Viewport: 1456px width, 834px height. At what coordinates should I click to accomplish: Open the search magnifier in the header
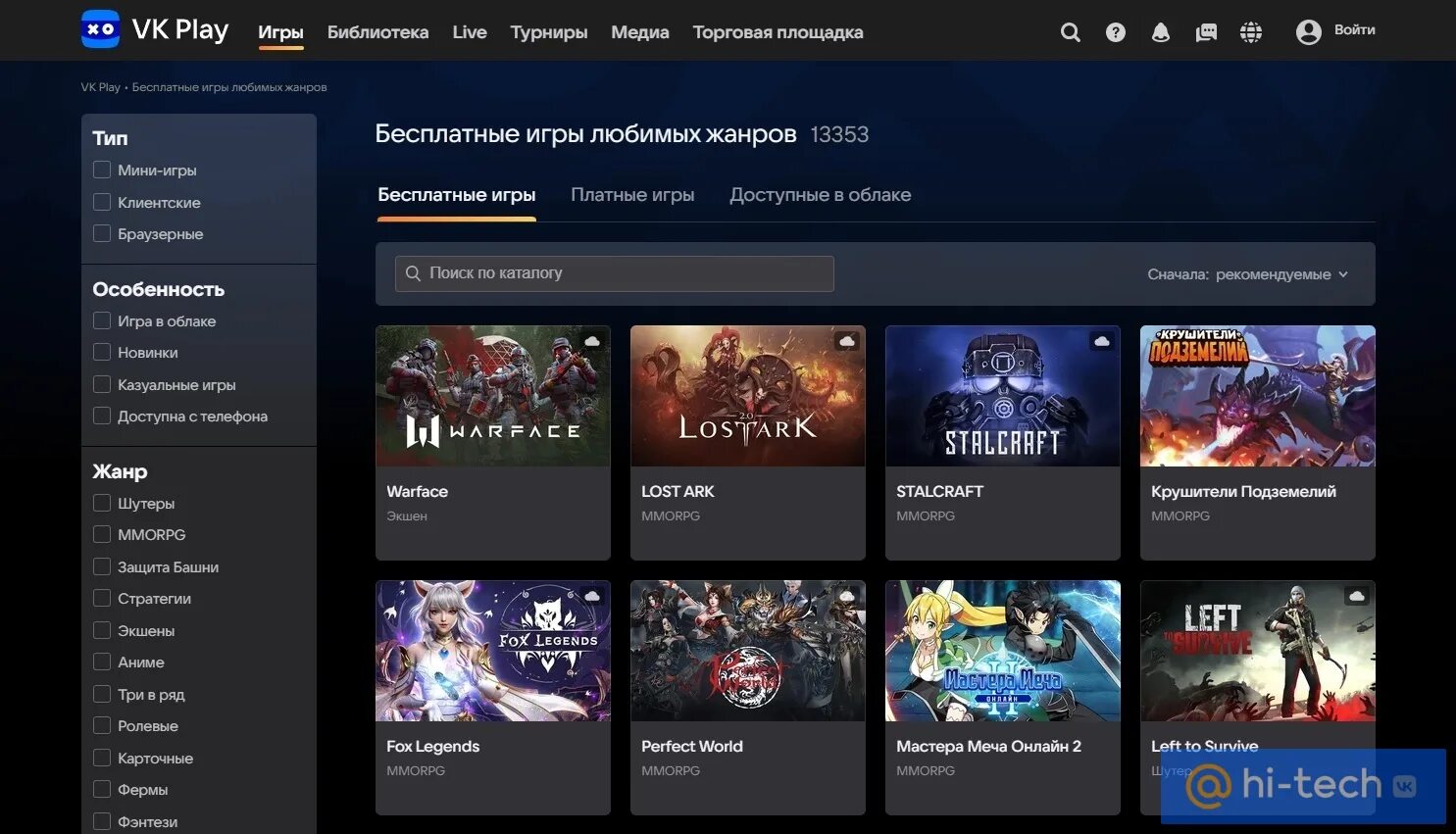[x=1071, y=32]
